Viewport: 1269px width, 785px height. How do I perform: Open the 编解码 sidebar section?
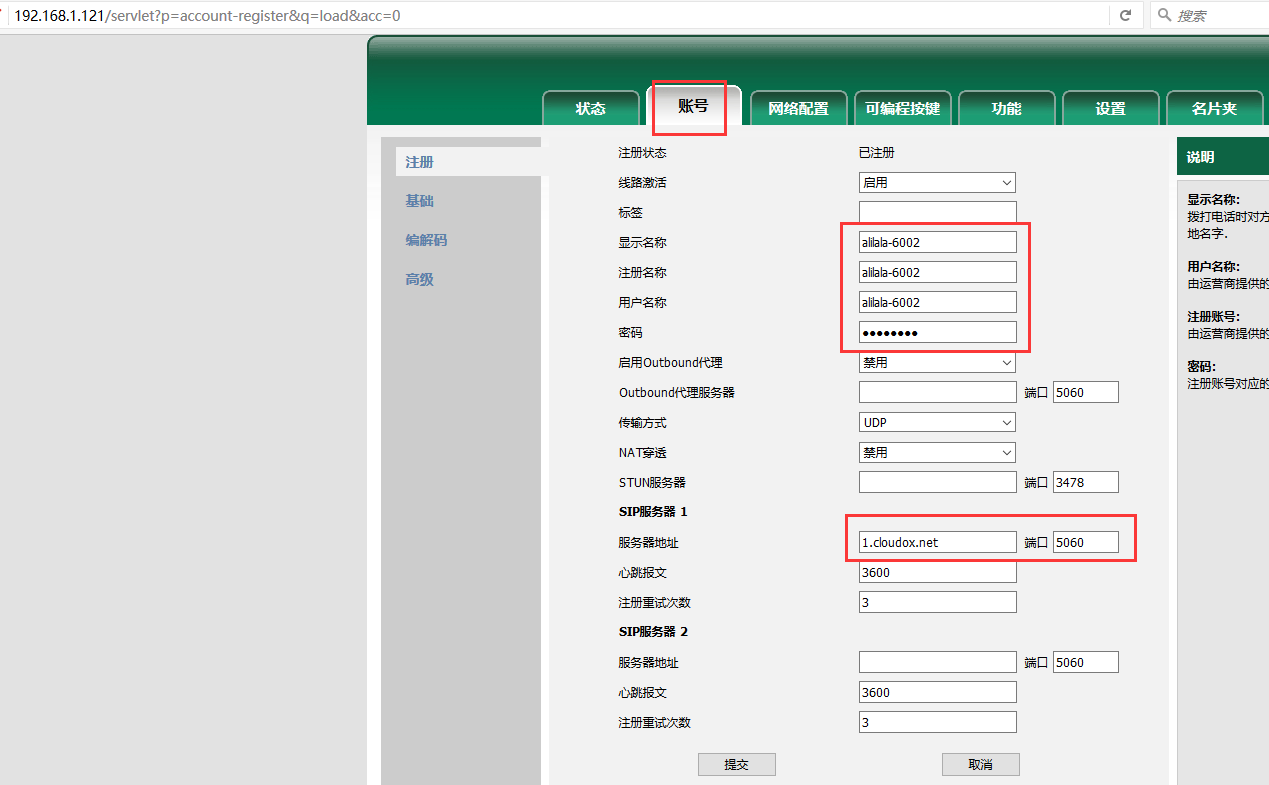[x=426, y=240]
